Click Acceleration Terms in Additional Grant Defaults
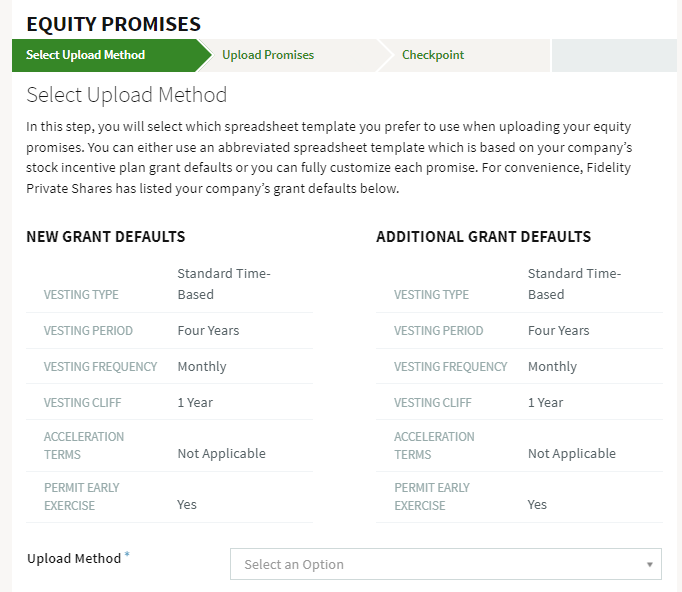682x592 pixels. 434,445
